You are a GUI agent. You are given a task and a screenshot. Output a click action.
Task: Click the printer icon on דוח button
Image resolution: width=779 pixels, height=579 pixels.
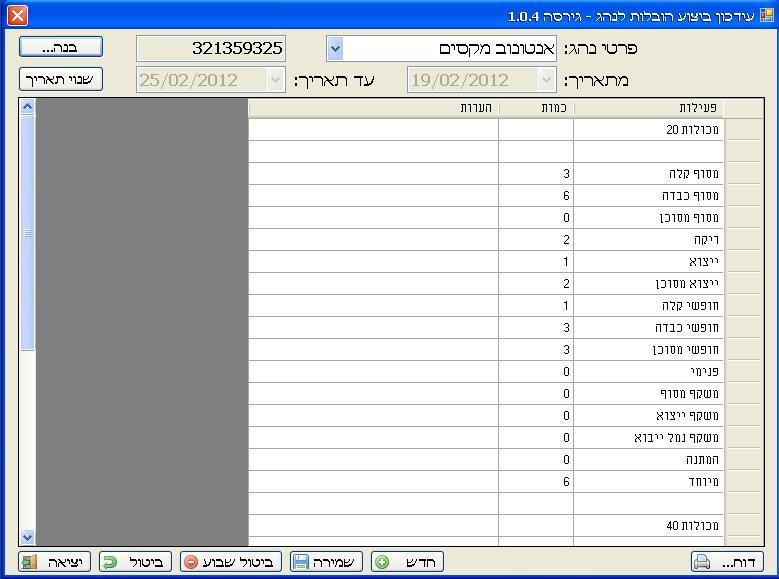702,562
